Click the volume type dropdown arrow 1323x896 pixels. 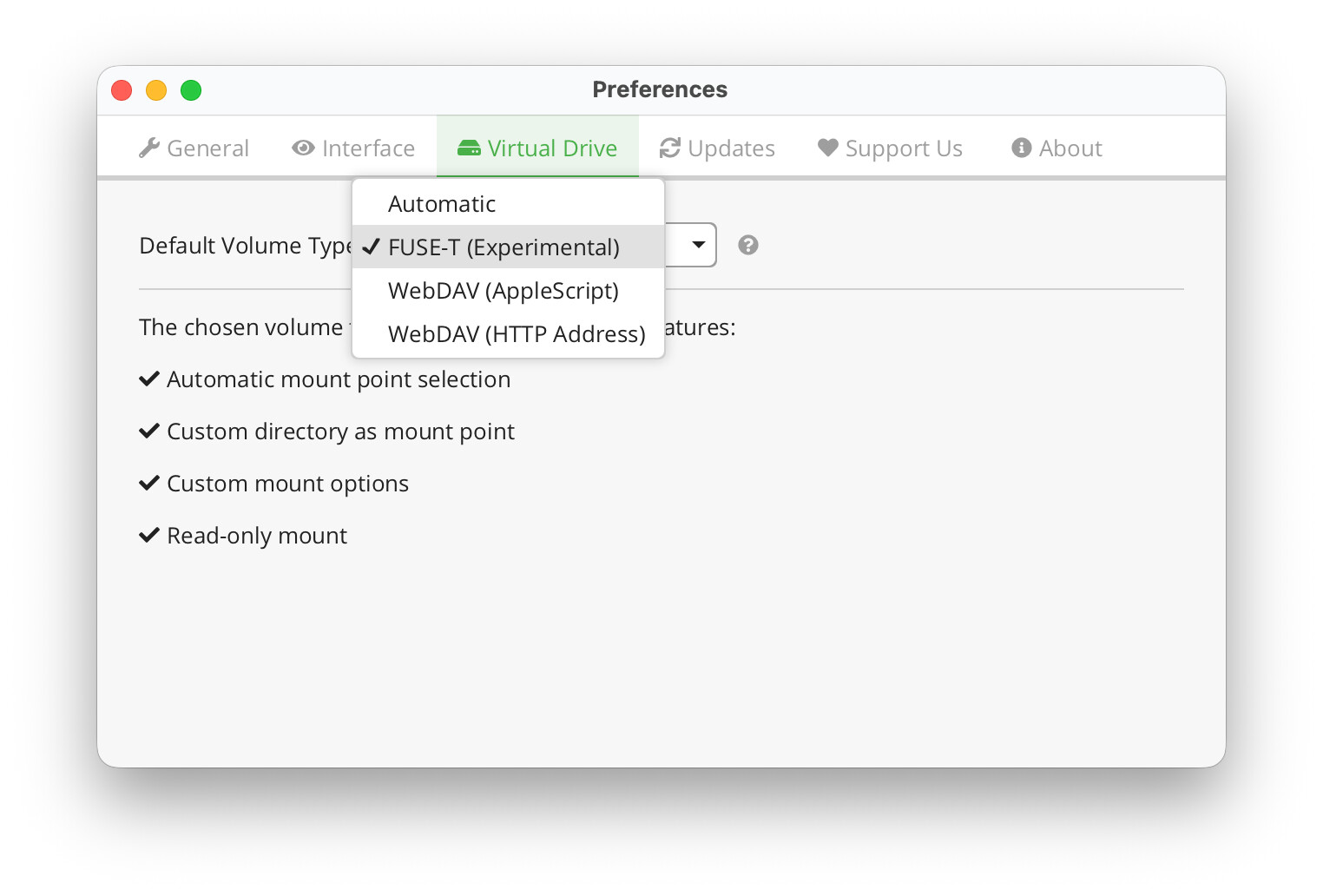point(698,246)
